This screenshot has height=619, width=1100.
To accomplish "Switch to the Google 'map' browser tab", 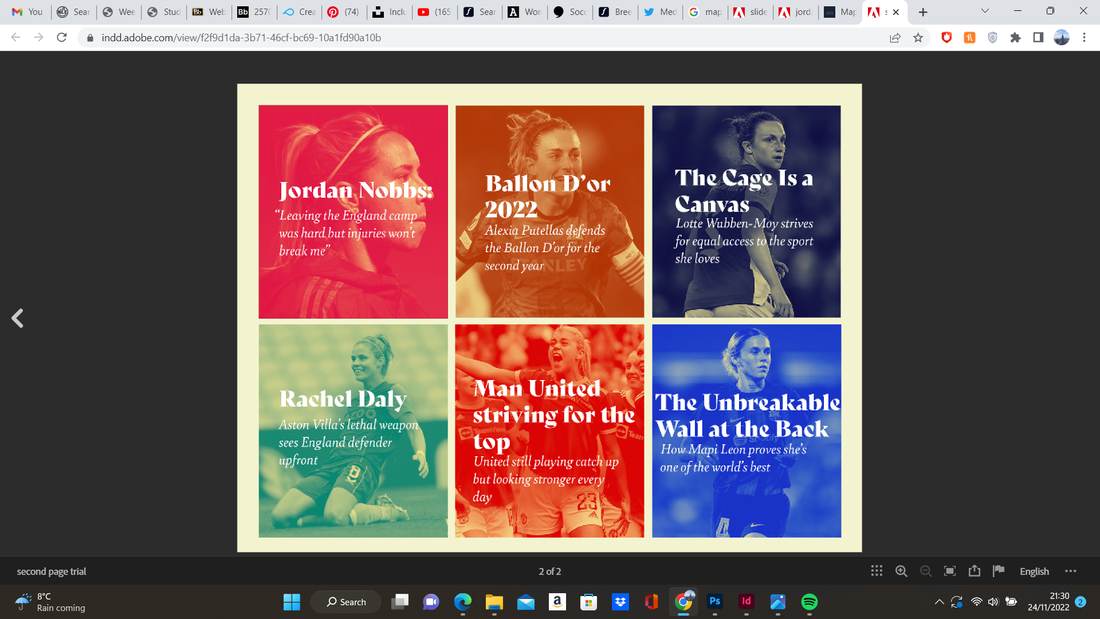I will pos(705,12).
